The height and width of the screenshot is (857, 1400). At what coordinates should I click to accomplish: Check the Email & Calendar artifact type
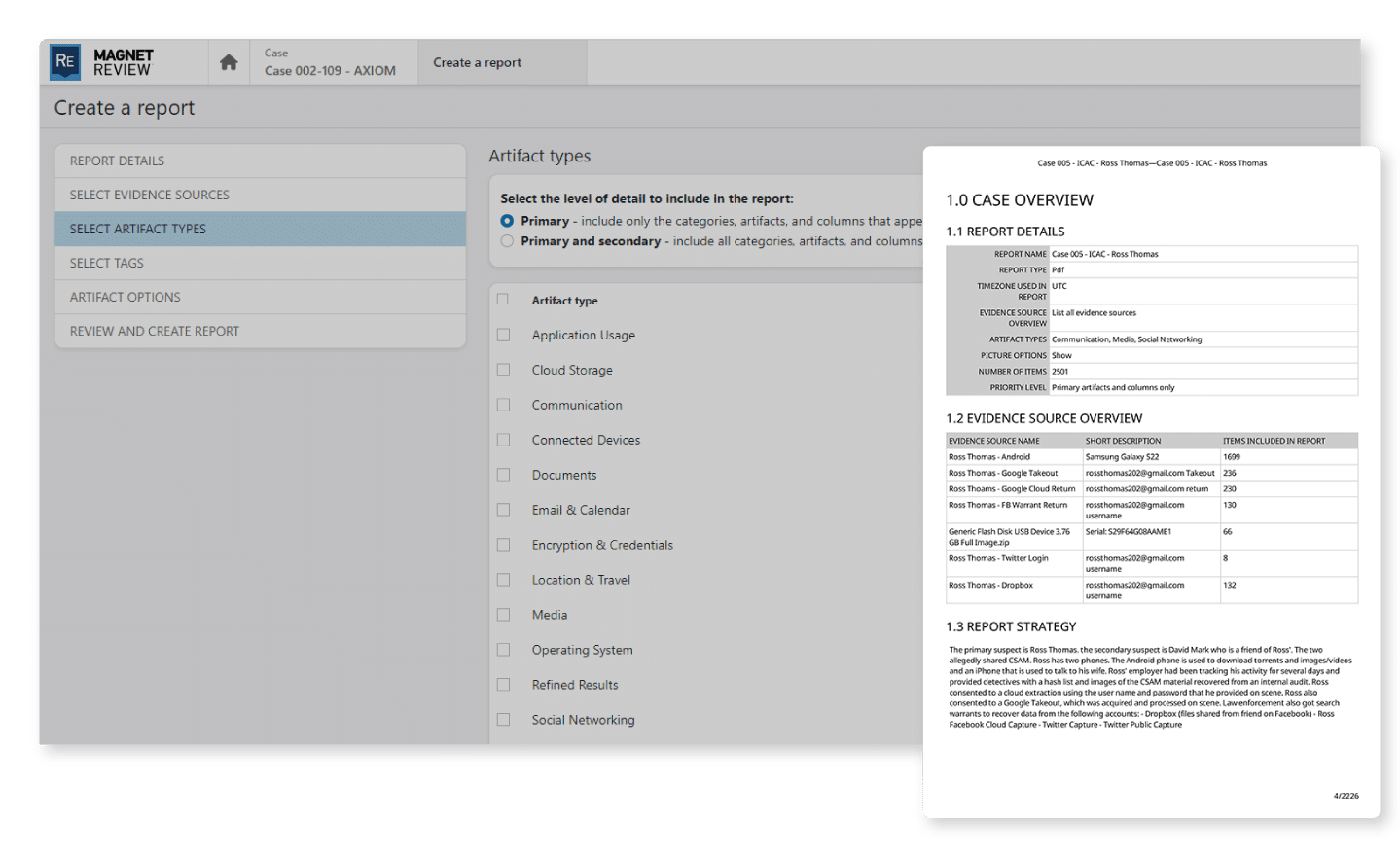click(x=503, y=510)
